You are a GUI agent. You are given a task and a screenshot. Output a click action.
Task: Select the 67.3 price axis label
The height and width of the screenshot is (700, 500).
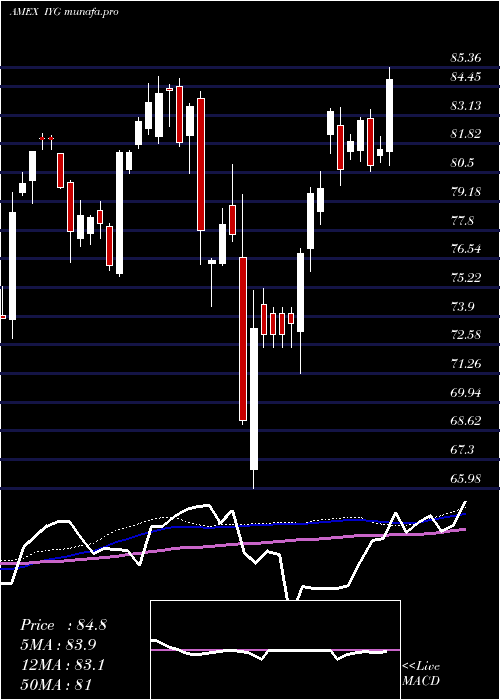click(x=462, y=450)
